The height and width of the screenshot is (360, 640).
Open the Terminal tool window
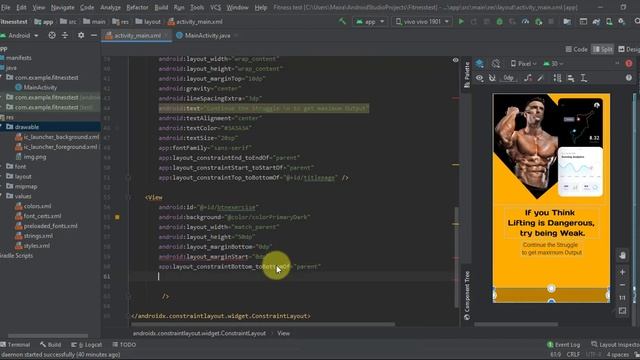point(16,345)
